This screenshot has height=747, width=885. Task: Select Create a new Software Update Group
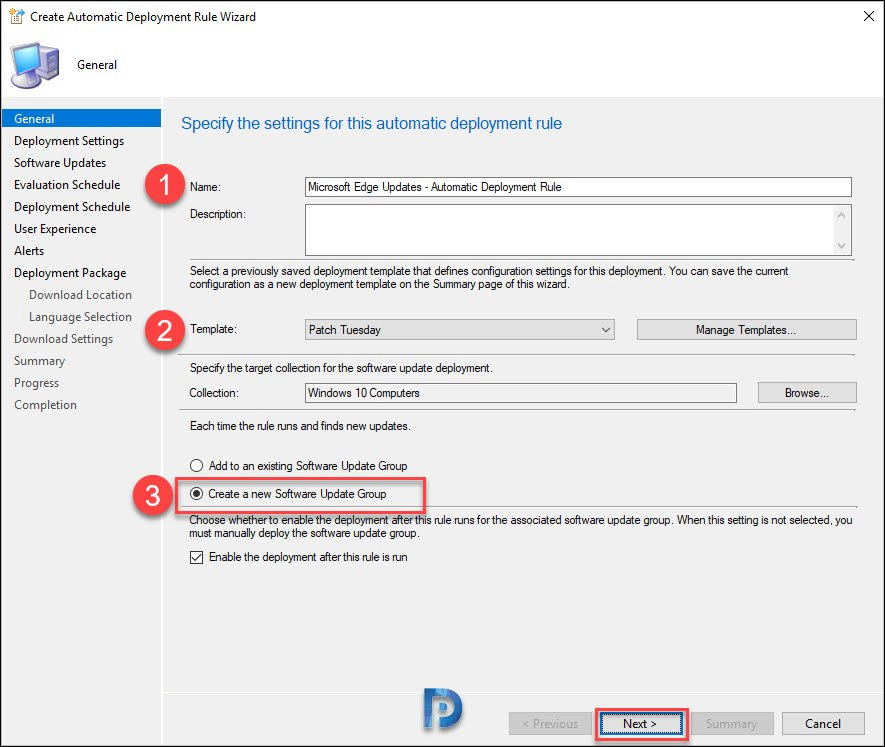(x=288, y=494)
